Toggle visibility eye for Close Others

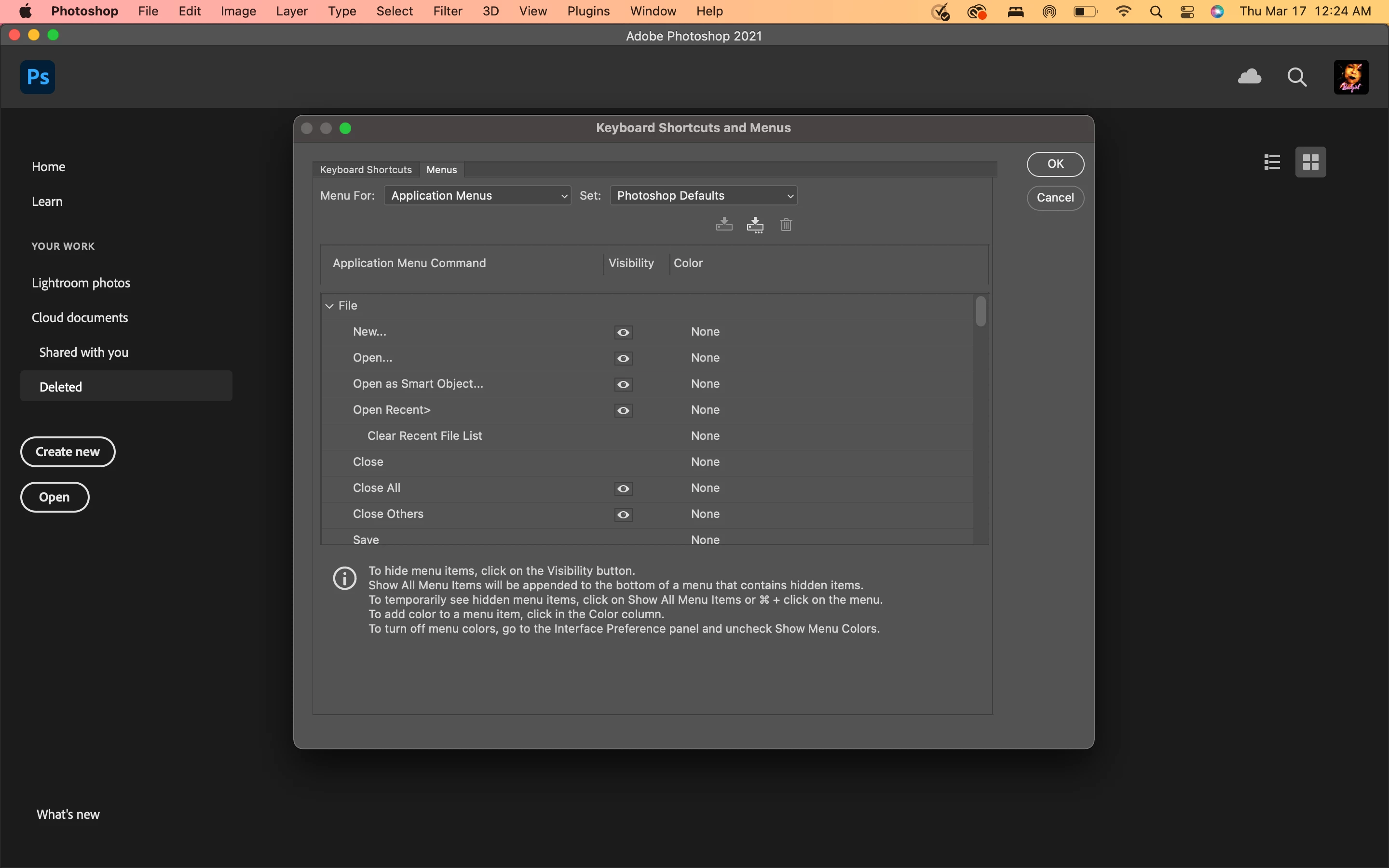(623, 515)
